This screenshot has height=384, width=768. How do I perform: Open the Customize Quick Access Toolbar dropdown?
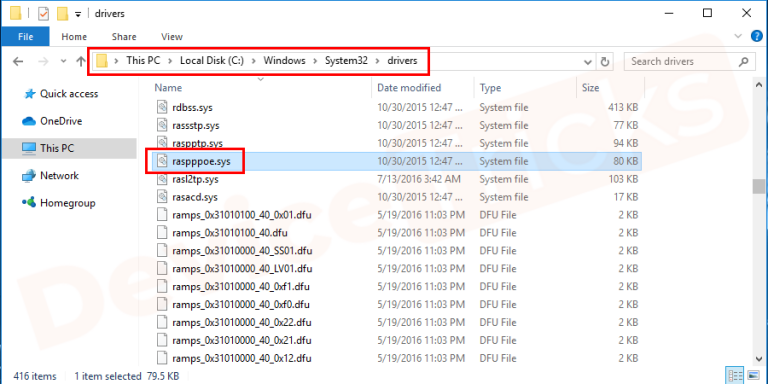click(x=78, y=14)
